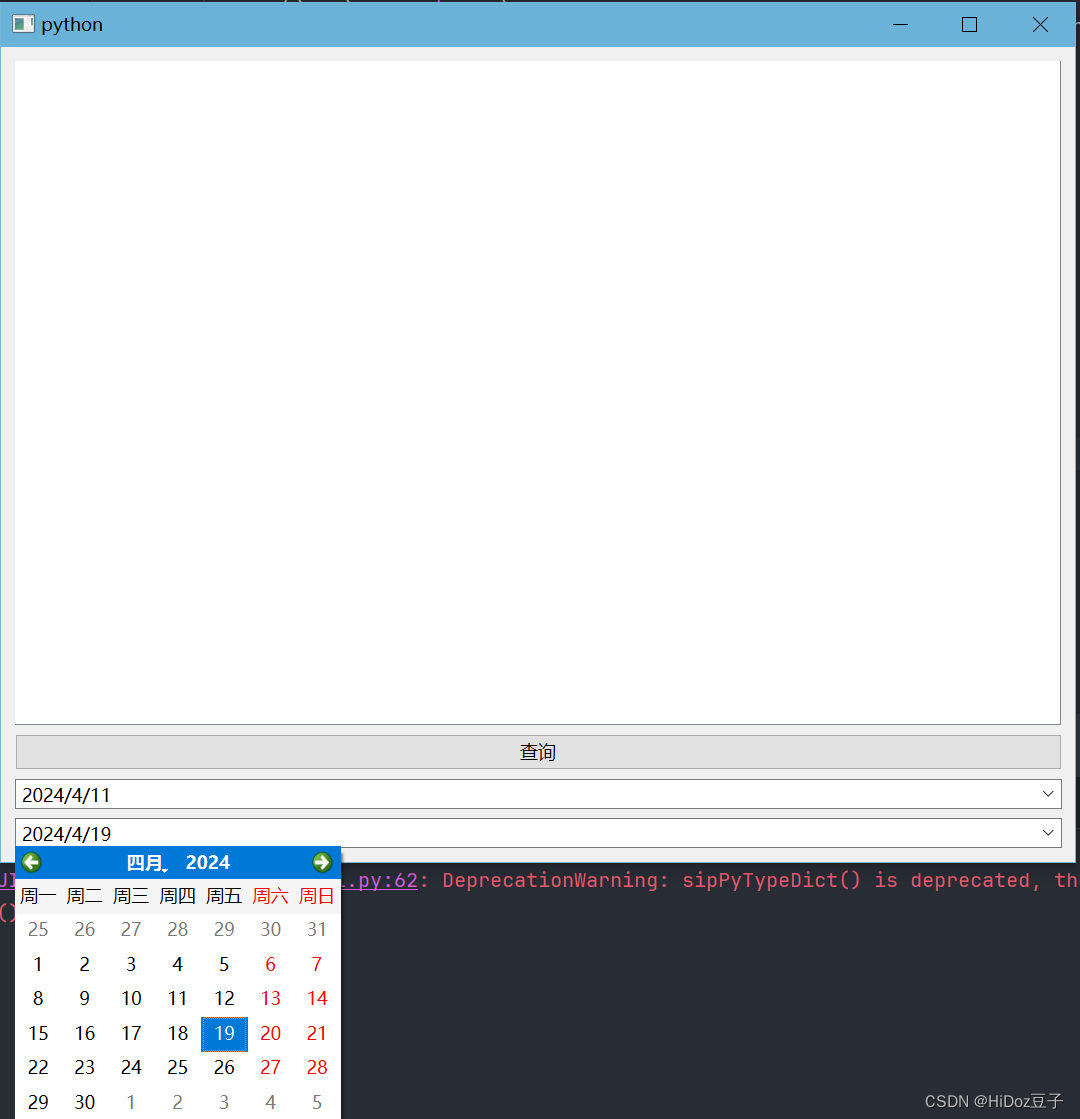Click the 周三 weekday header

pyautogui.click(x=131, y=896)
